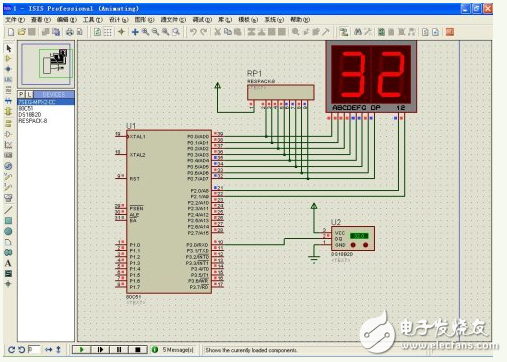Toggle the grid display button
The height and width of the screenshot is (362, 507).
(108, 32)
